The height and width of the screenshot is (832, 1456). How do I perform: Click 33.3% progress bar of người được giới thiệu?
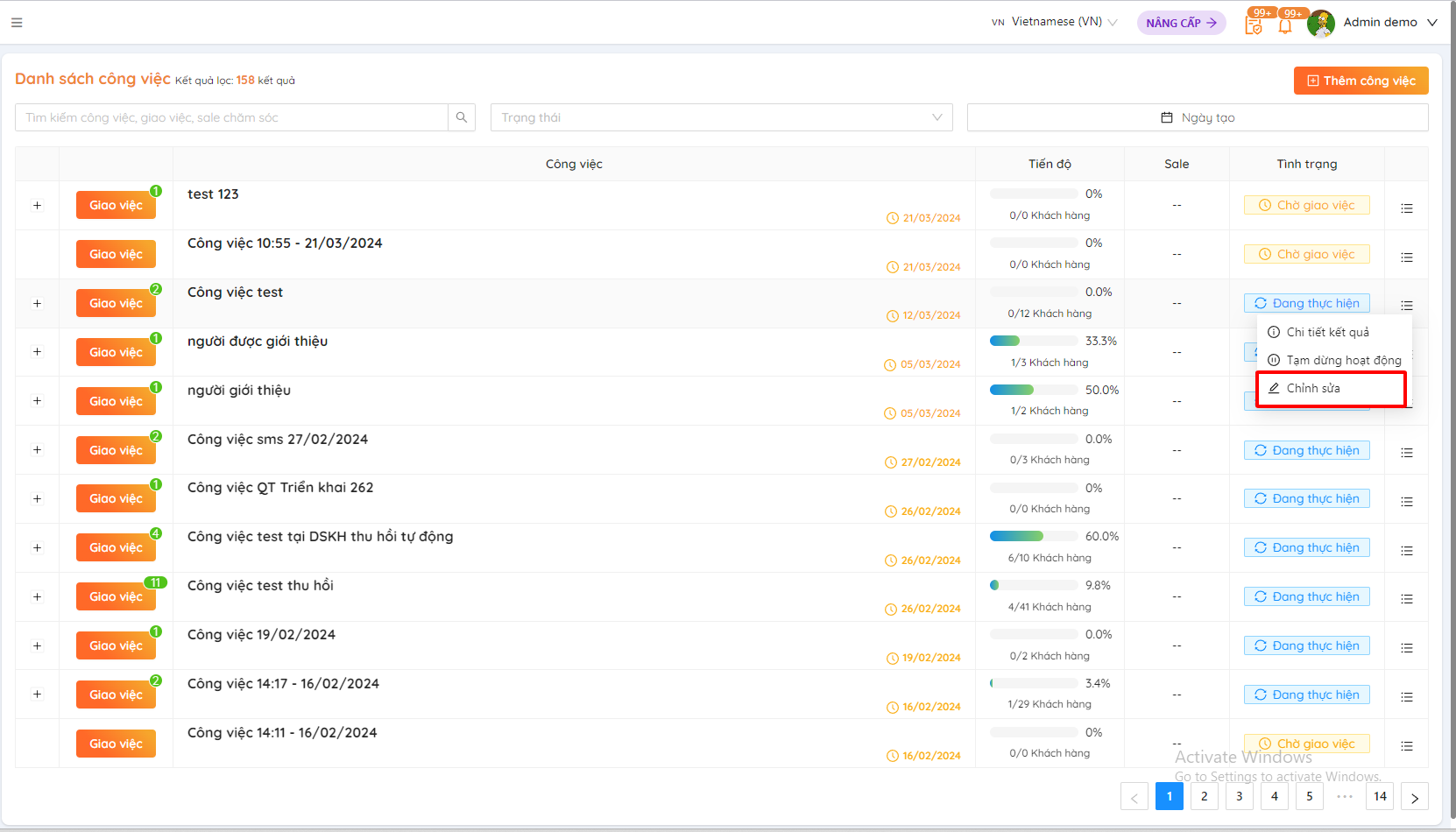1034,341
